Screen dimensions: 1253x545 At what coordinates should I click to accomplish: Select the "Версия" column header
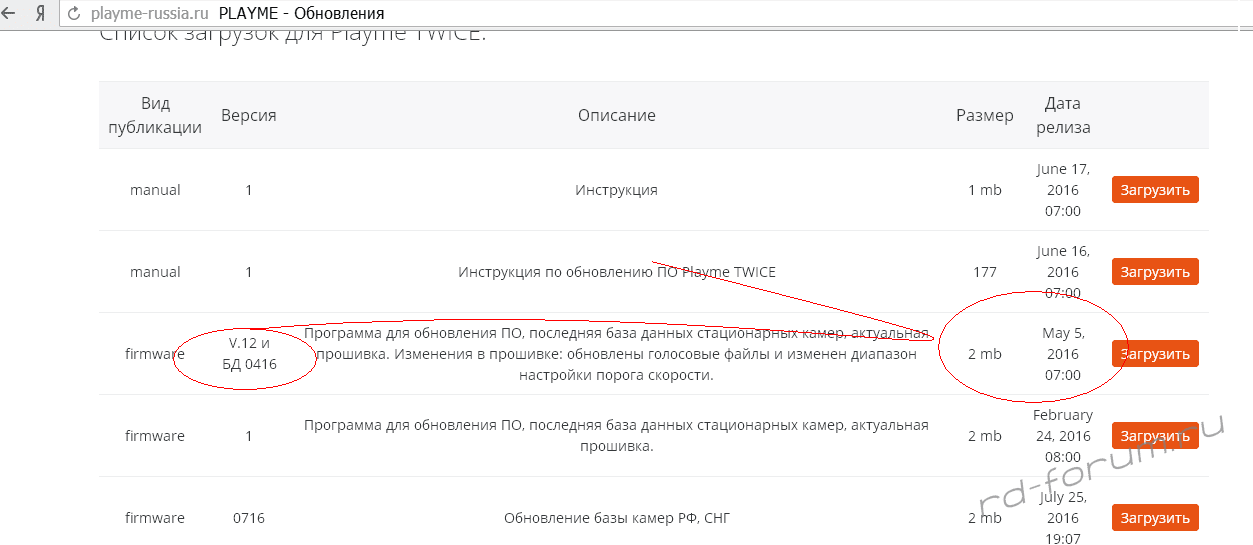click(248, 115)
